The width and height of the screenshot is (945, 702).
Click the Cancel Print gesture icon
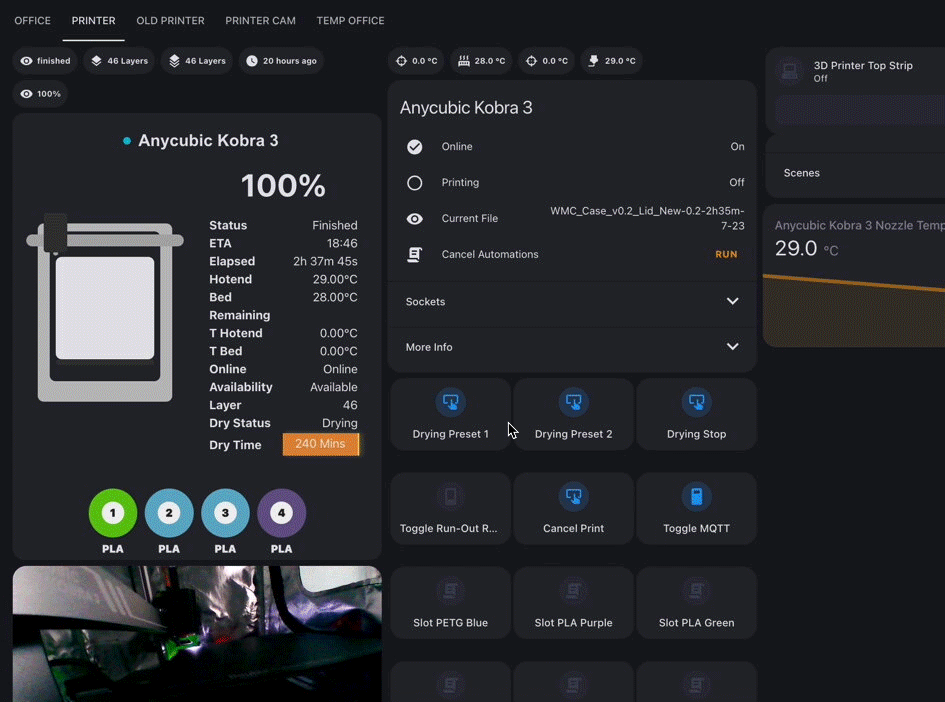coord(574,497)
